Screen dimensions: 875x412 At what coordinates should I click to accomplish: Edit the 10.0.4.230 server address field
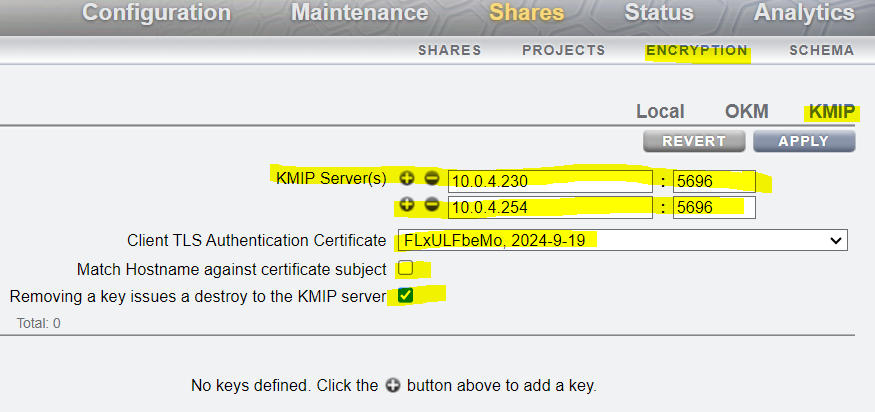coord(550,181)
